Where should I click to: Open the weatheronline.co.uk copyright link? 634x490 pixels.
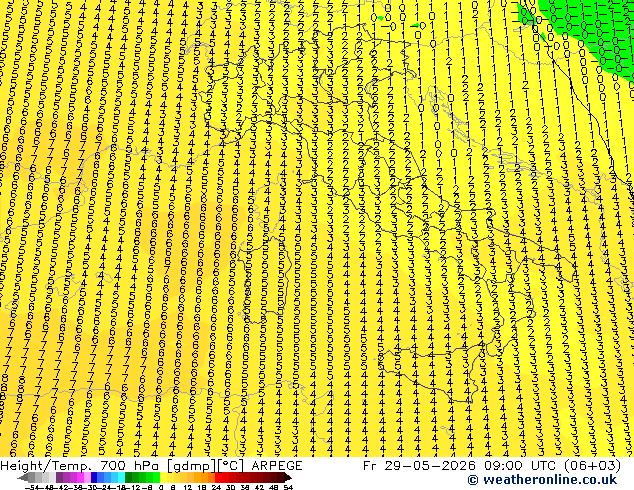tap(542, 480)
